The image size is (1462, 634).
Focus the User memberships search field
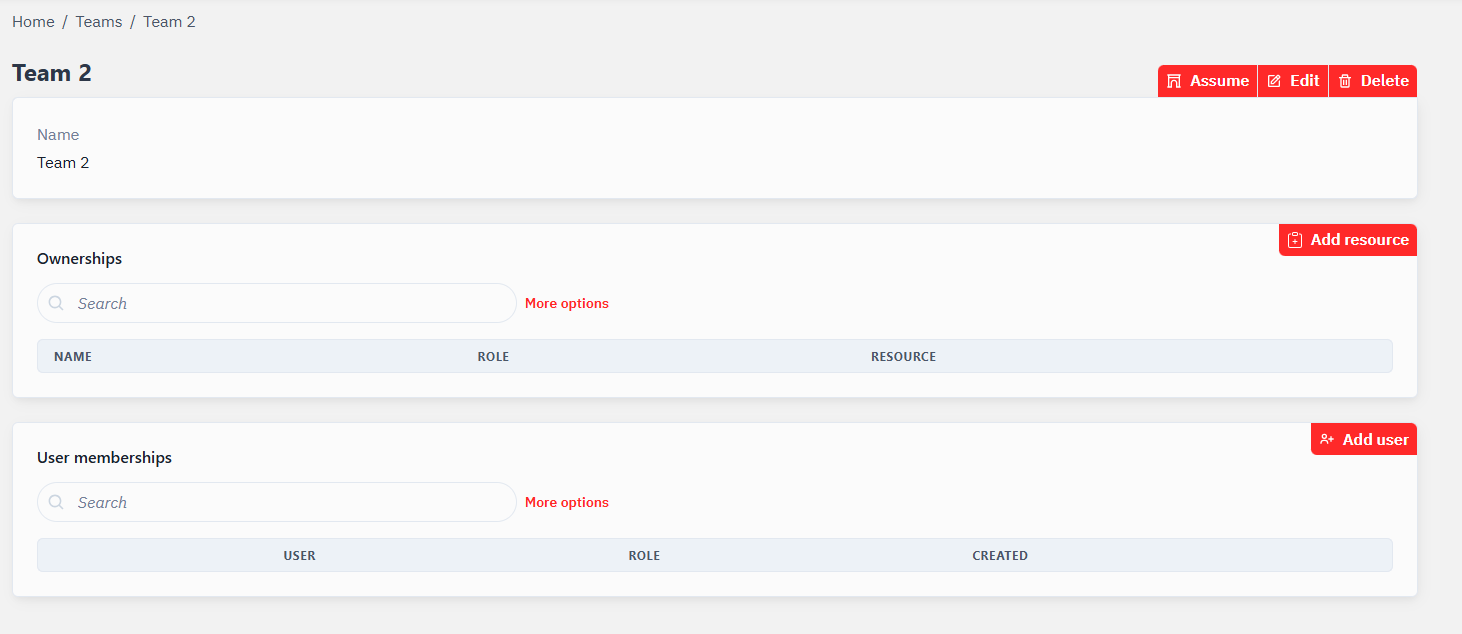290,502
